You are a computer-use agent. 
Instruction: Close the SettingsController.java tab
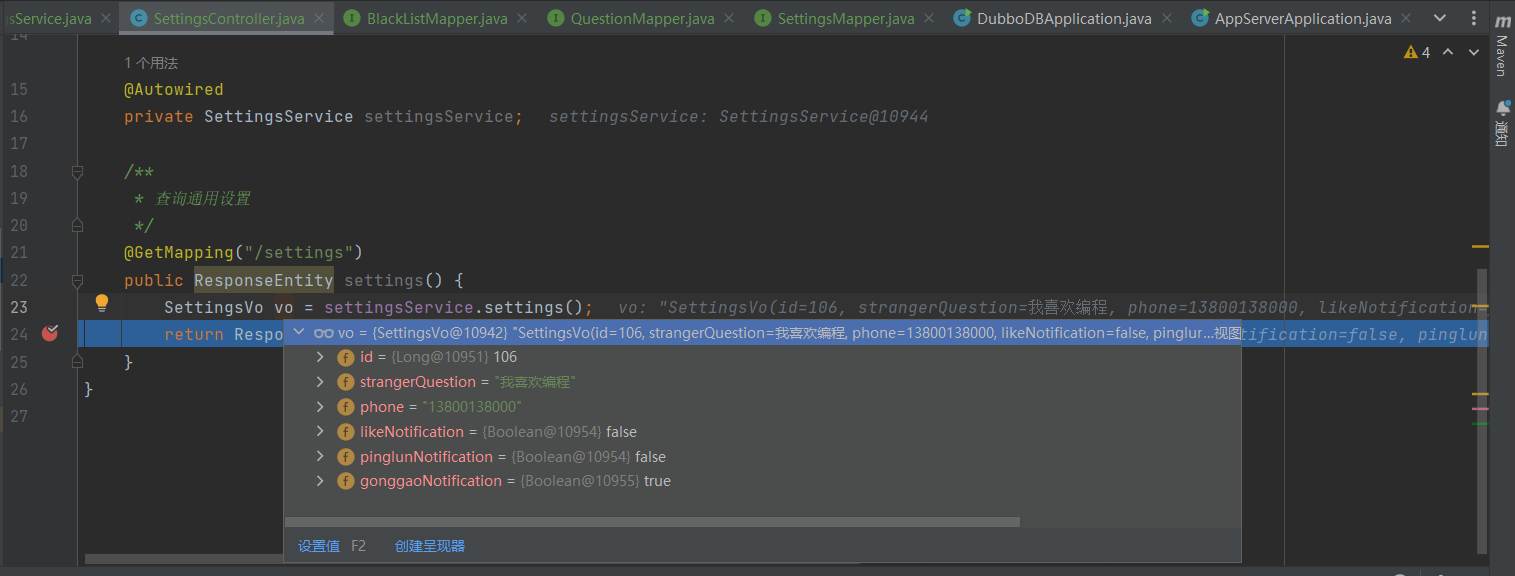(x=319, y=18)
